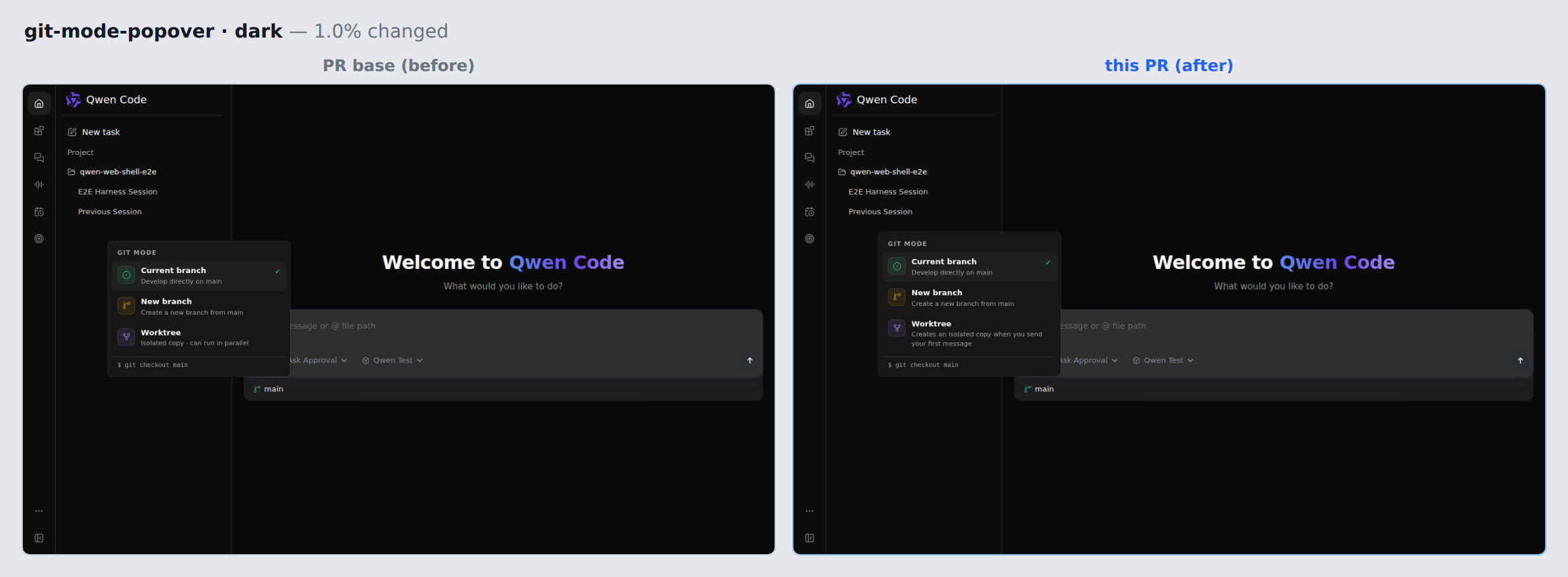The image size is (1568, 577).
Task: Click the waveform sidebar icon in the after panel
Action: coord(810,185)
